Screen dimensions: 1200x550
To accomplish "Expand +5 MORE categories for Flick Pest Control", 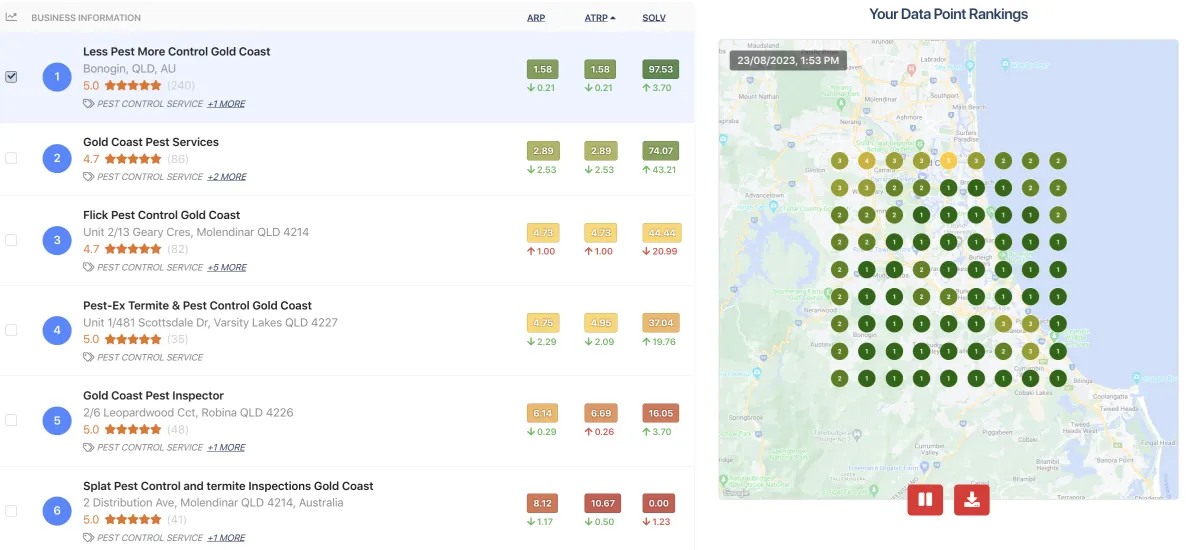I will (x=227, y=268).
